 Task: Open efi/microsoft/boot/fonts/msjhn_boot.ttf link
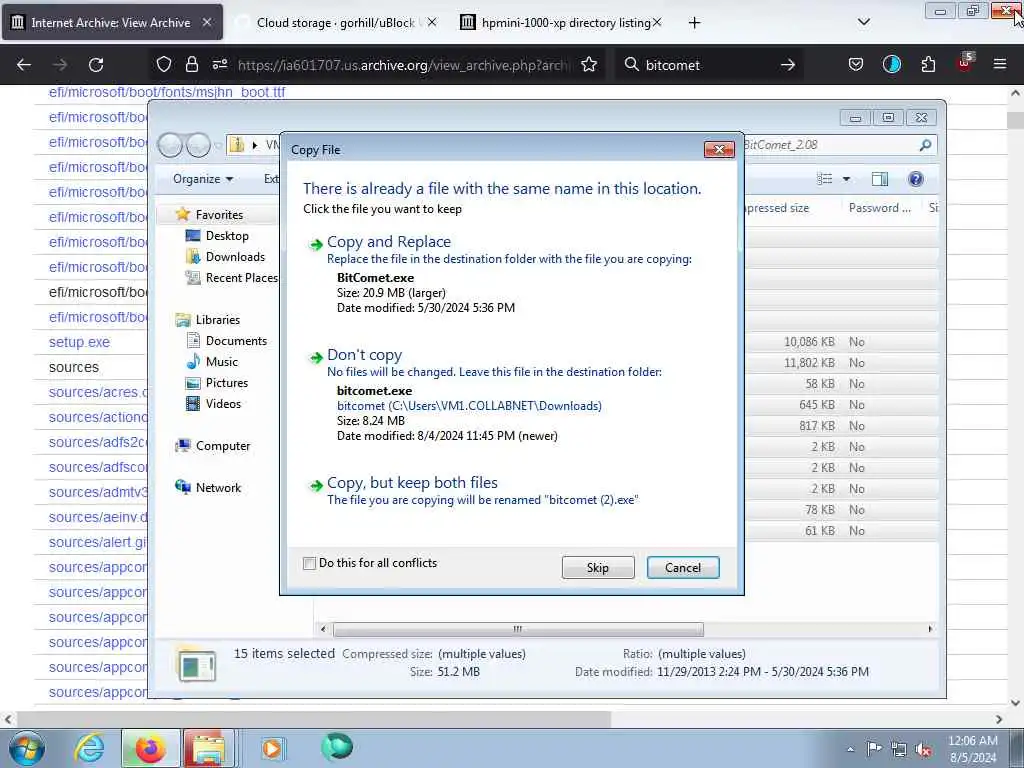[x=167, y=92]
